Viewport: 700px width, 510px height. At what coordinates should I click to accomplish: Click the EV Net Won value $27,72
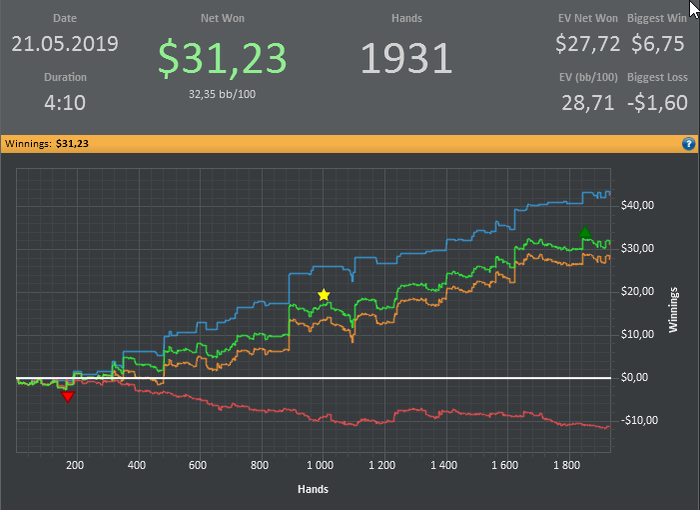[588, 44]
